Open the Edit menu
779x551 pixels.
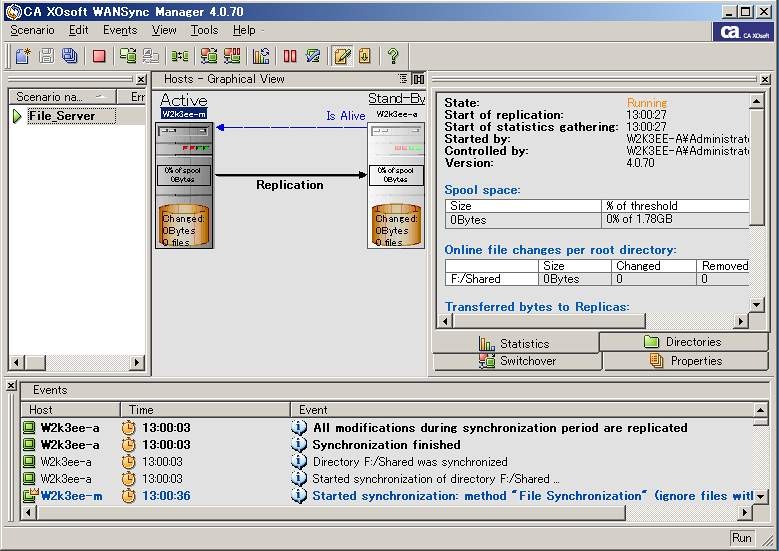[x=78, y=30]
